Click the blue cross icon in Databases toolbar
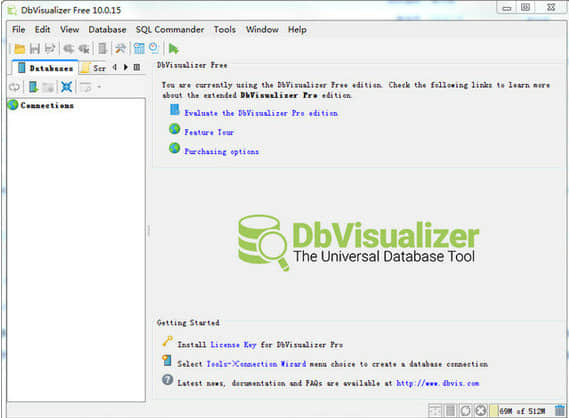The image size is (569, 418). click(x=66, y=87)
